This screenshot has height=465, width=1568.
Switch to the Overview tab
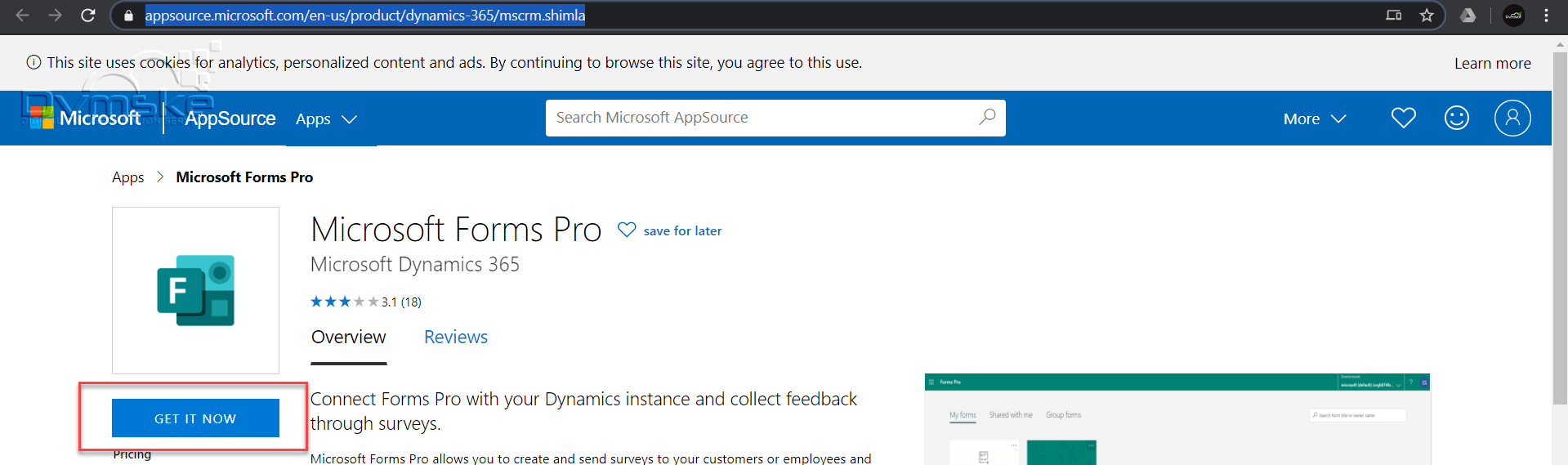[x=349, y=338]
